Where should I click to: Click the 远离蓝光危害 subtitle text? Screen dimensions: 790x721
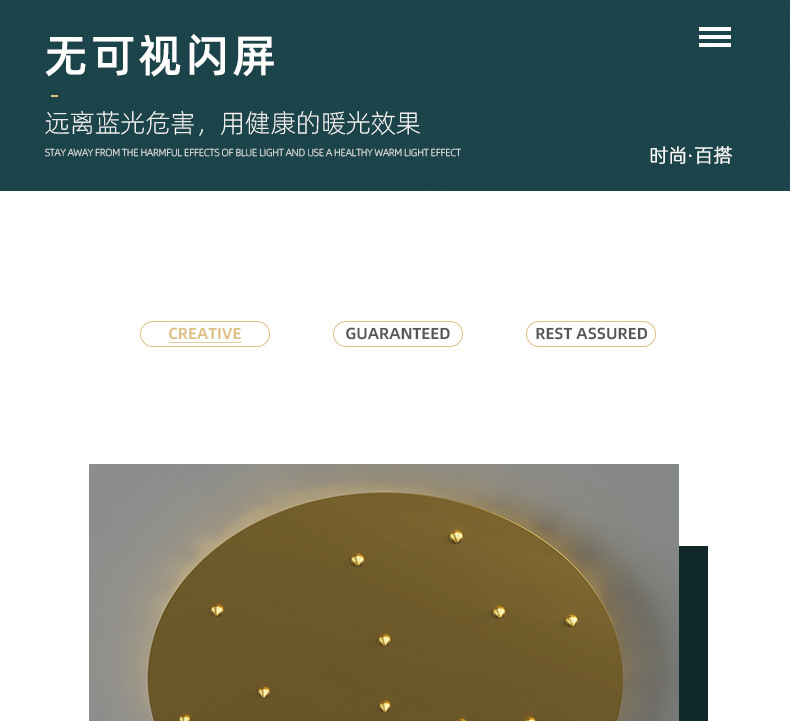[x=119, y=123]
